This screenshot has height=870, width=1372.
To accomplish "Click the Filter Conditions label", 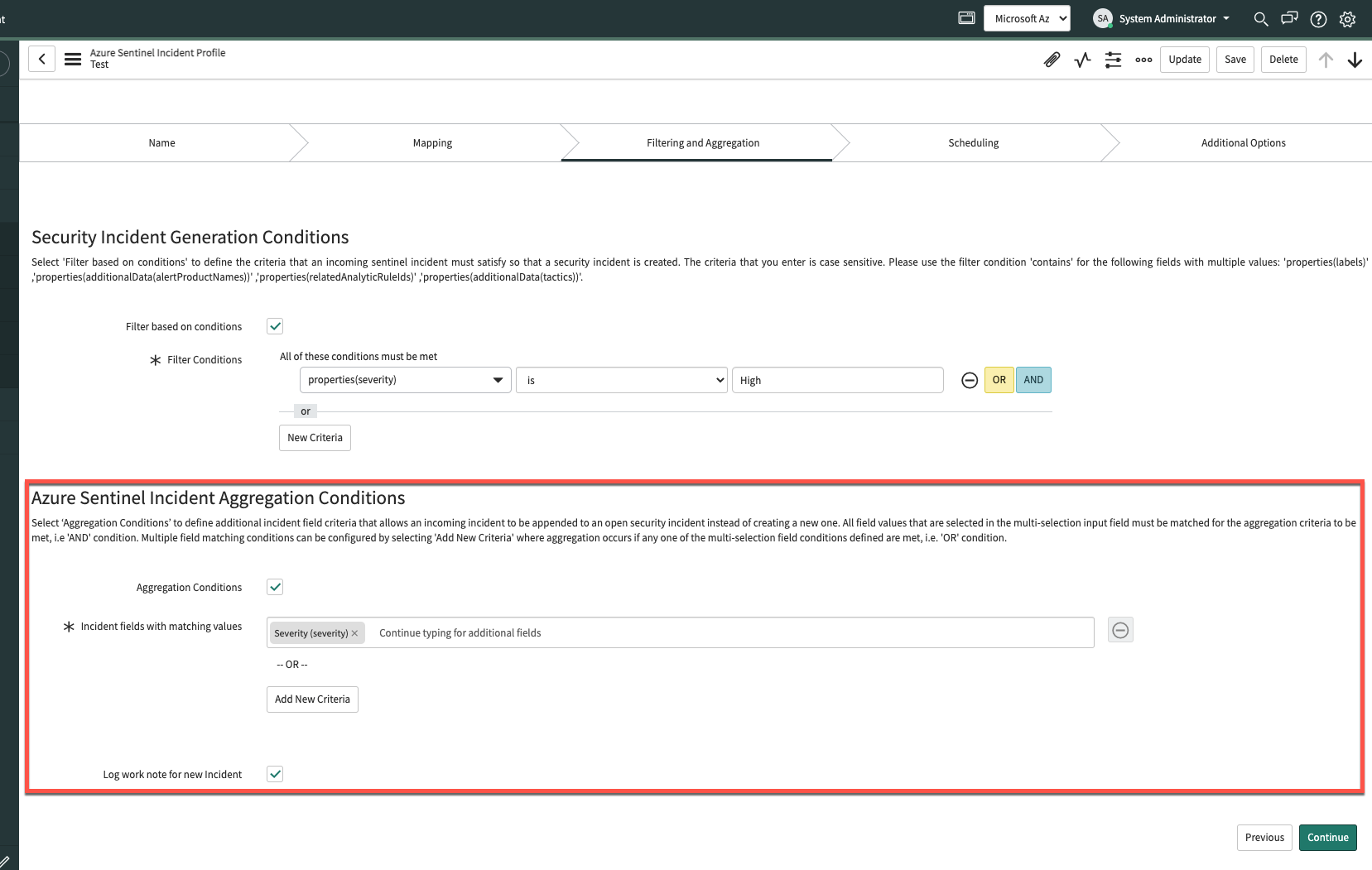I will [205, 360].
